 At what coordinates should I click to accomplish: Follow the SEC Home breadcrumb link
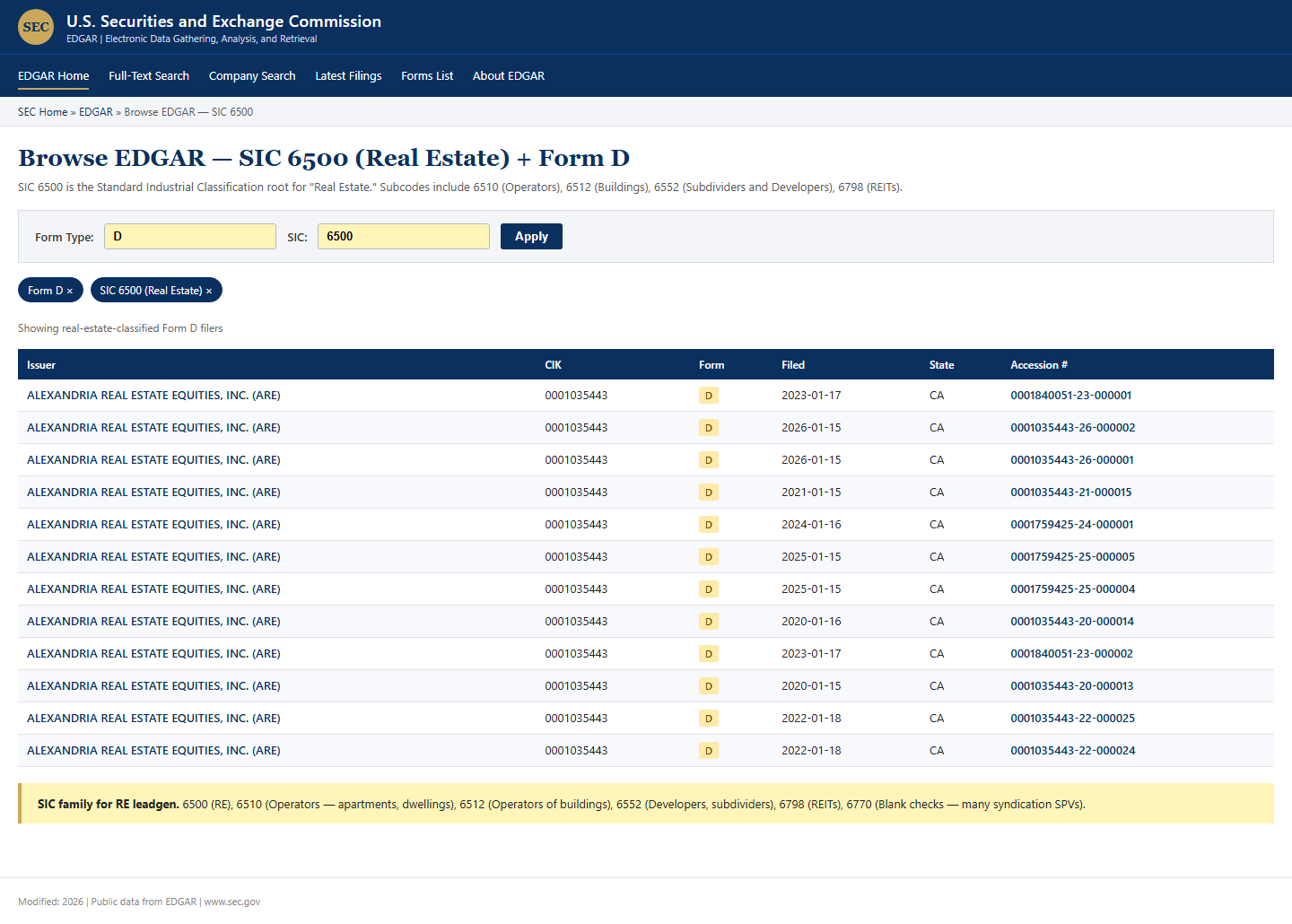42,112
